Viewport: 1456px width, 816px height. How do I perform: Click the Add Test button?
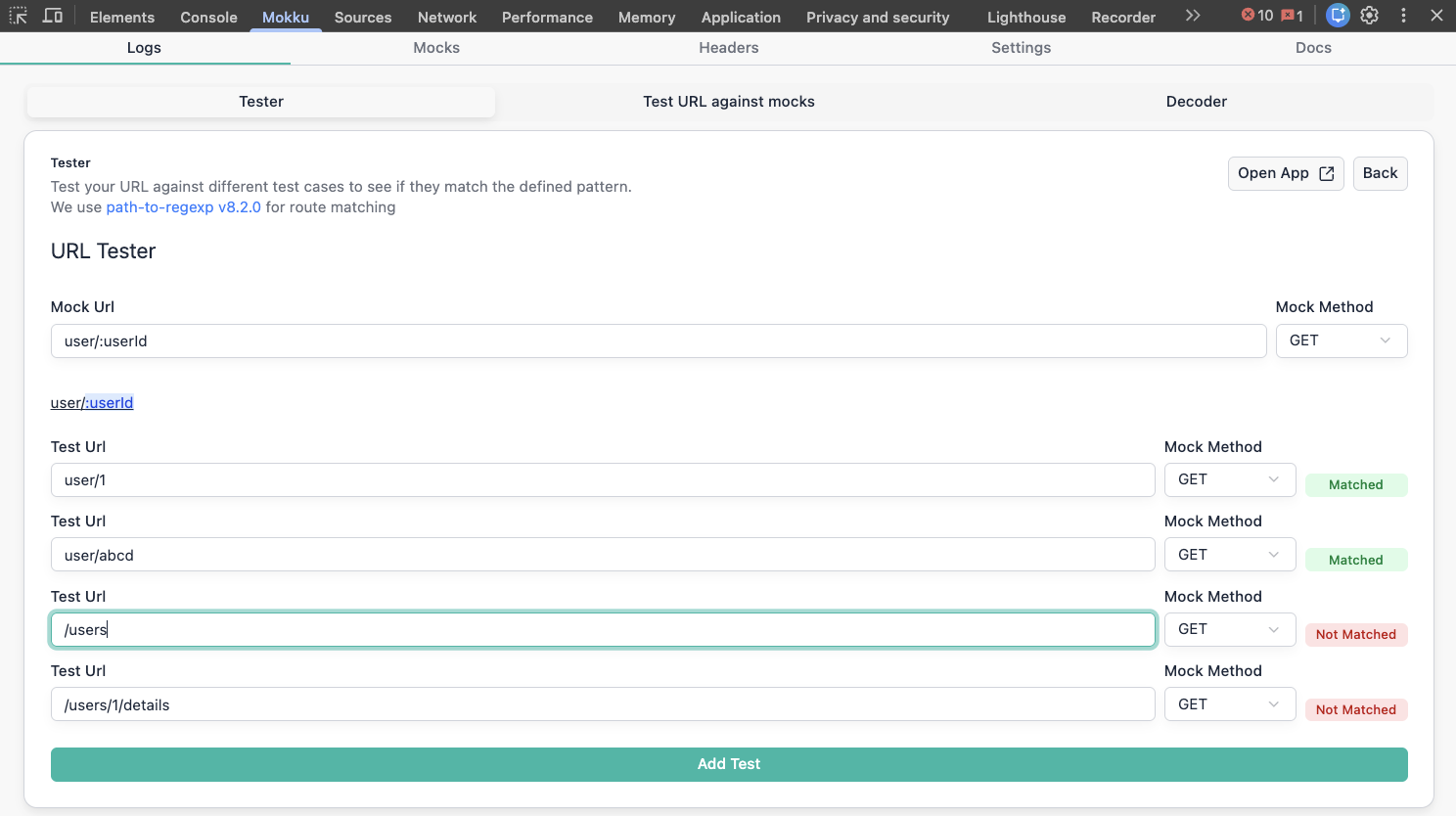[728, 764]
